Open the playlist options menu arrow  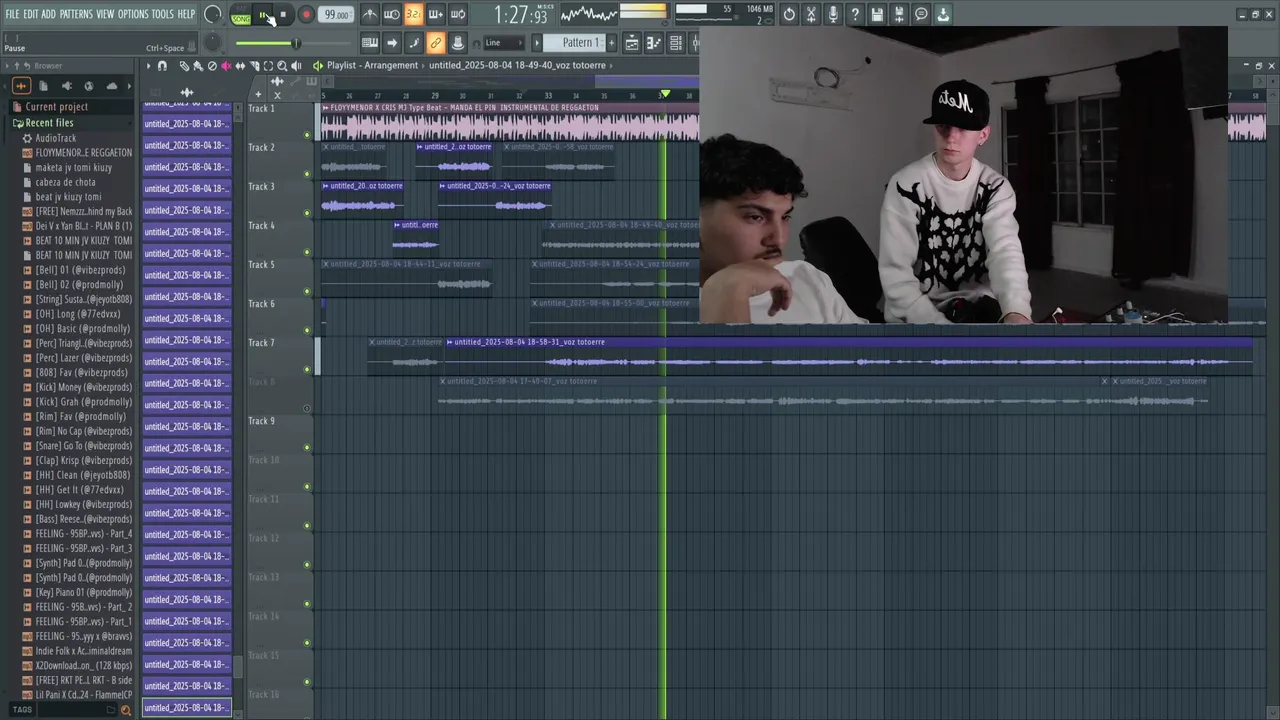point(148,66)
